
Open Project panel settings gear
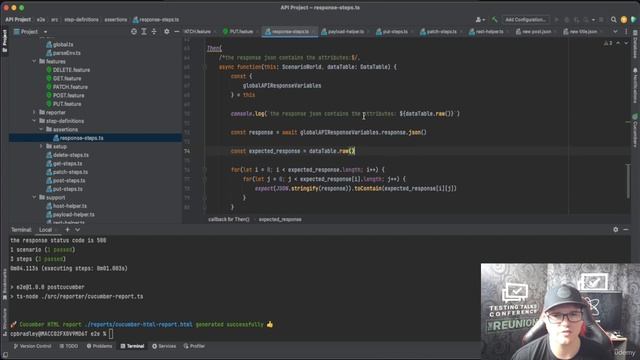tap(167, 31)
